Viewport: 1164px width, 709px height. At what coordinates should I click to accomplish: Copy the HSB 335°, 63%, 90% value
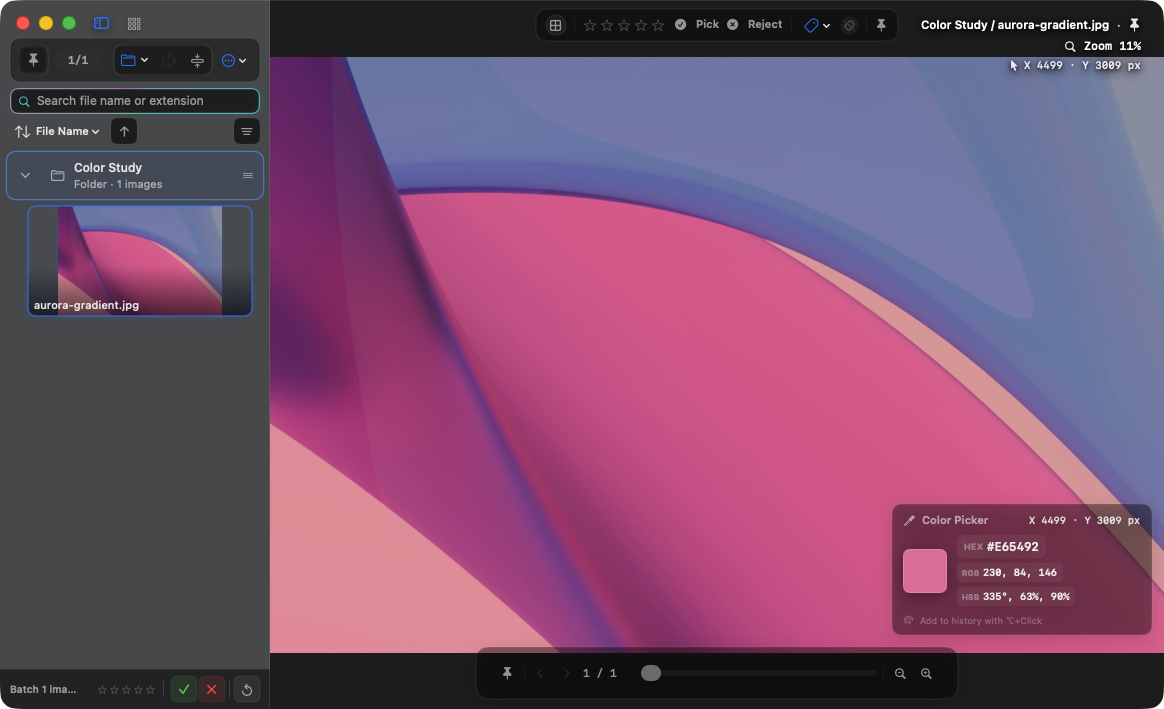click(1016, 596)
